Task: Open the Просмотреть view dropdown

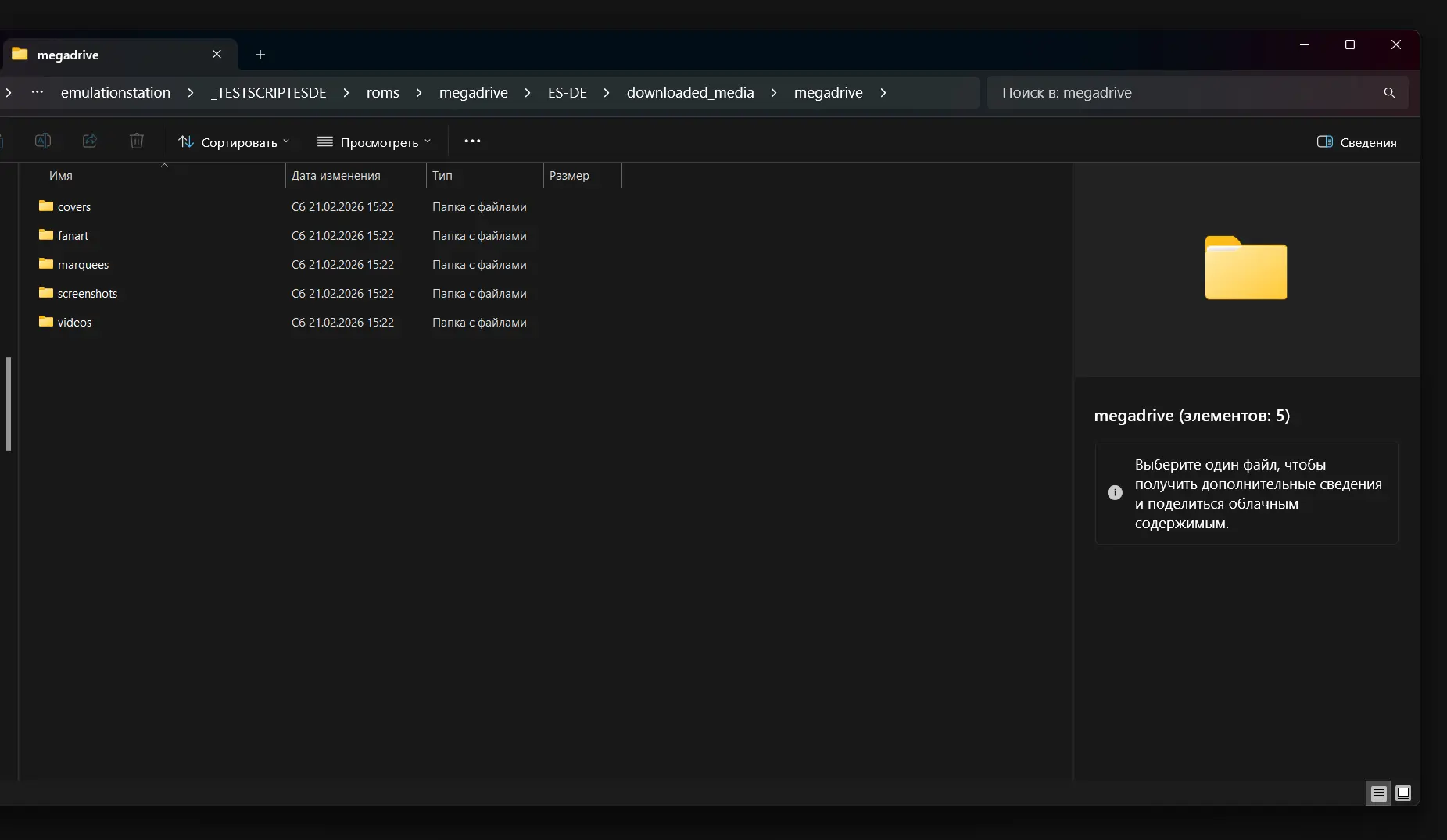Action: tap(374, 142)
